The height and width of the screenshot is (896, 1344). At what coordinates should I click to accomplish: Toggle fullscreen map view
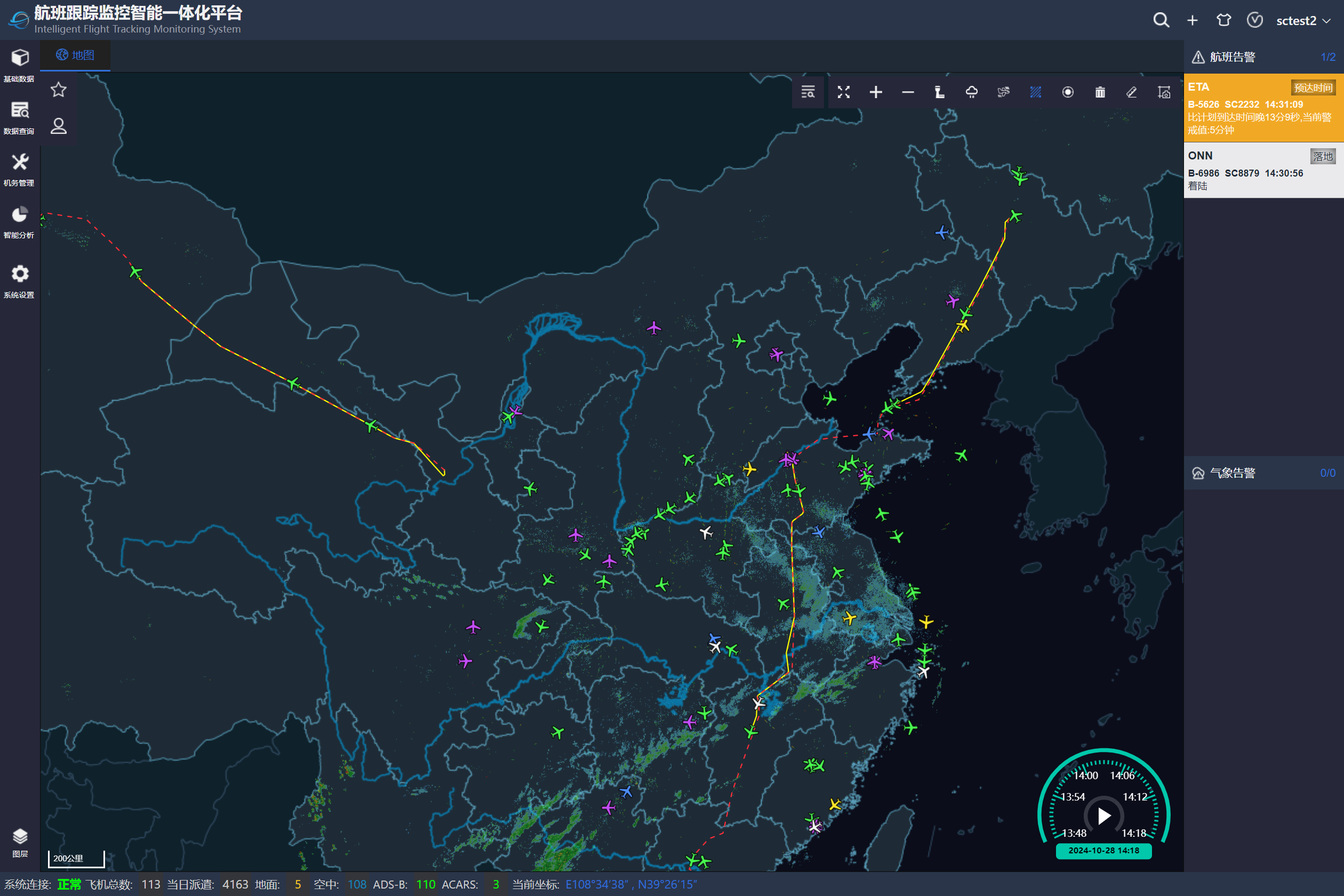coord(843,92)
